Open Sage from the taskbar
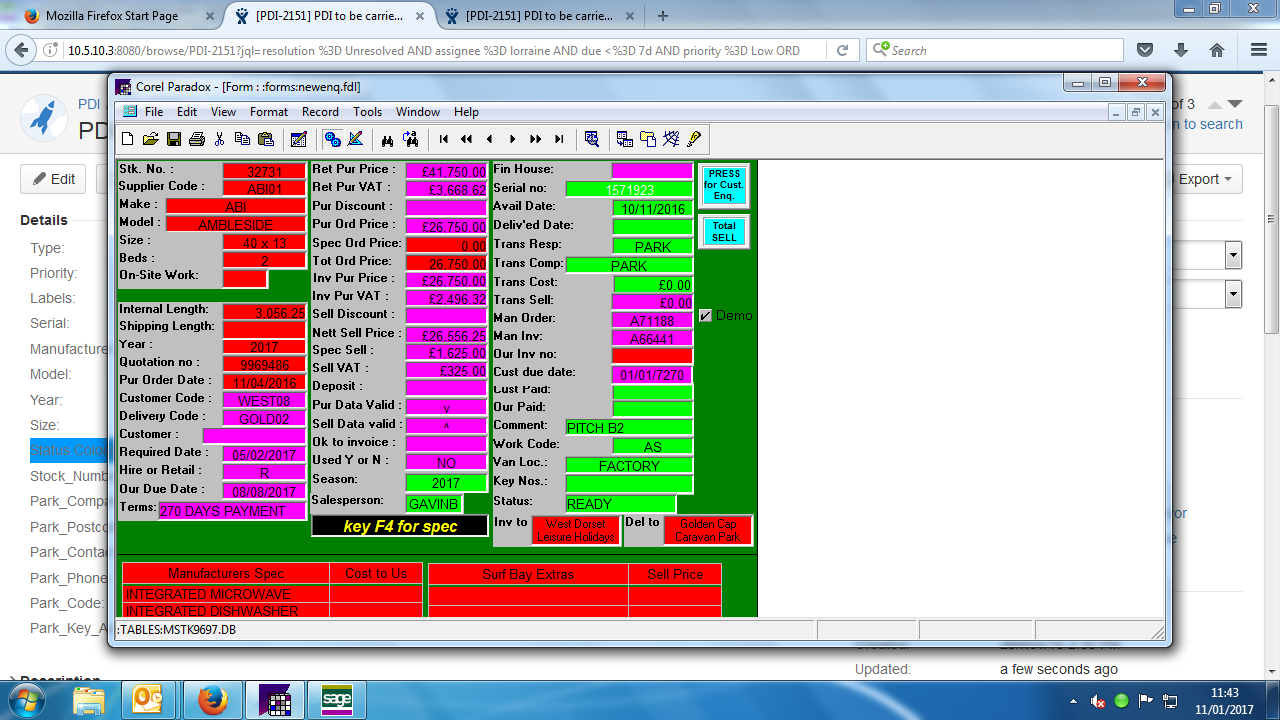Screen dimensions: 1280x720 336,701
